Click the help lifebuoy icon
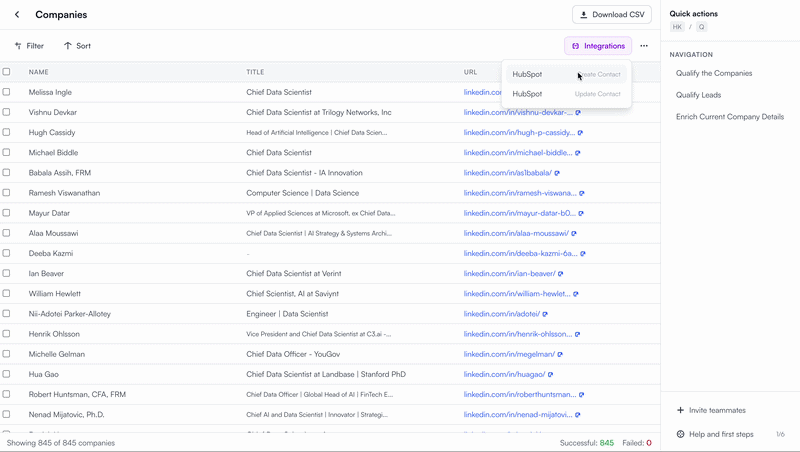Viewport: 800px width, 452px height. [680, 434]
